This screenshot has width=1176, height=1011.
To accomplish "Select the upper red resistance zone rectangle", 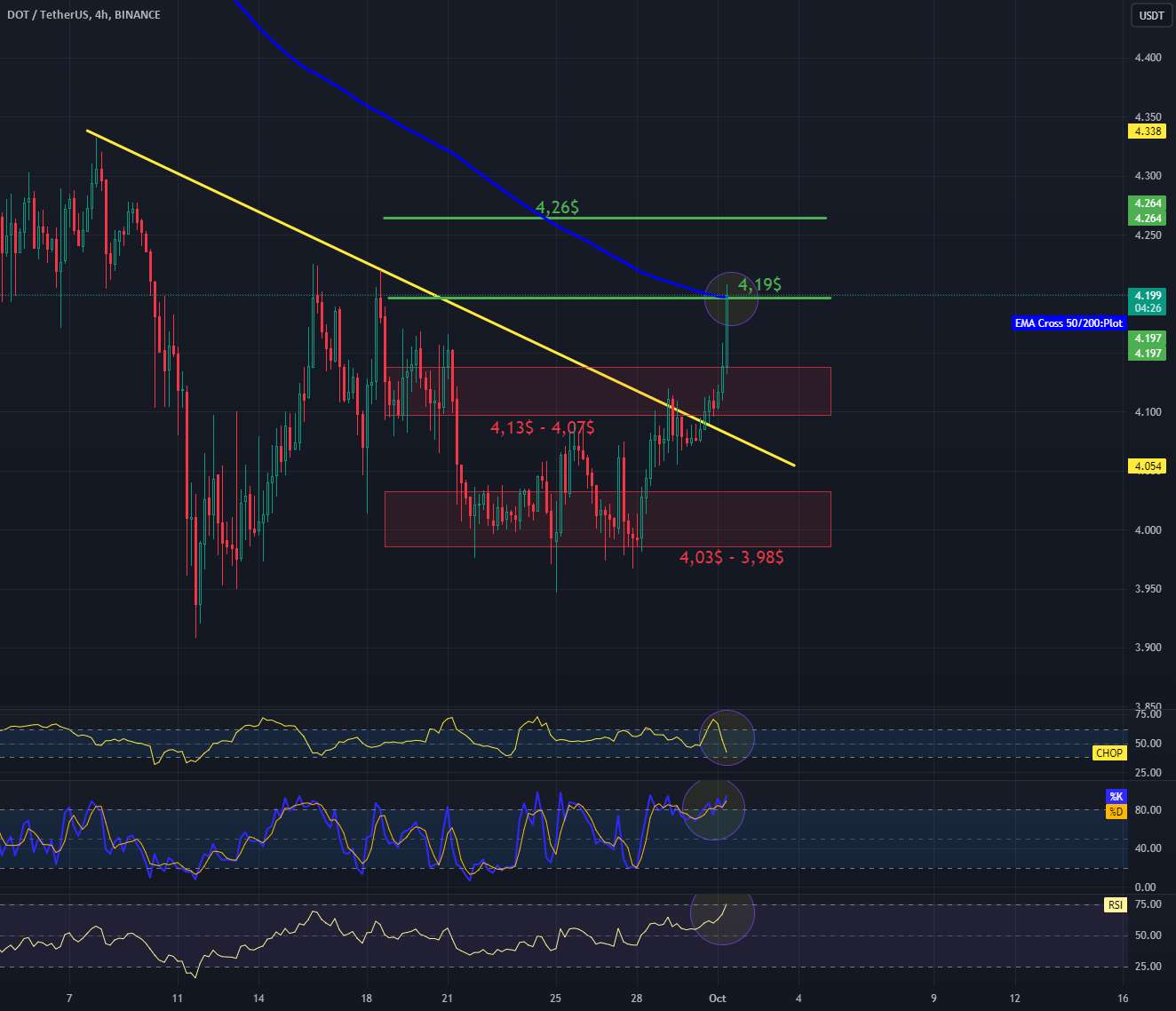I will 608,391.
